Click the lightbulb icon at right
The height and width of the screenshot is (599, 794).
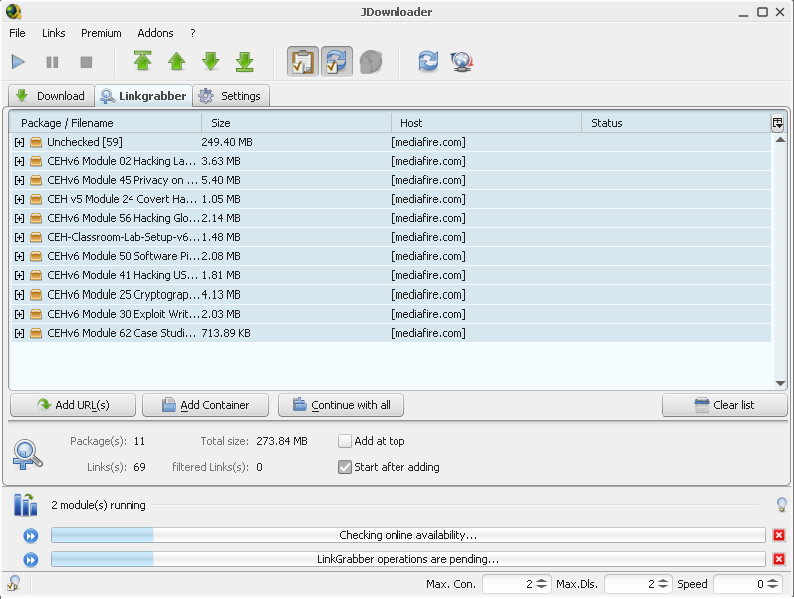point(782,504)
